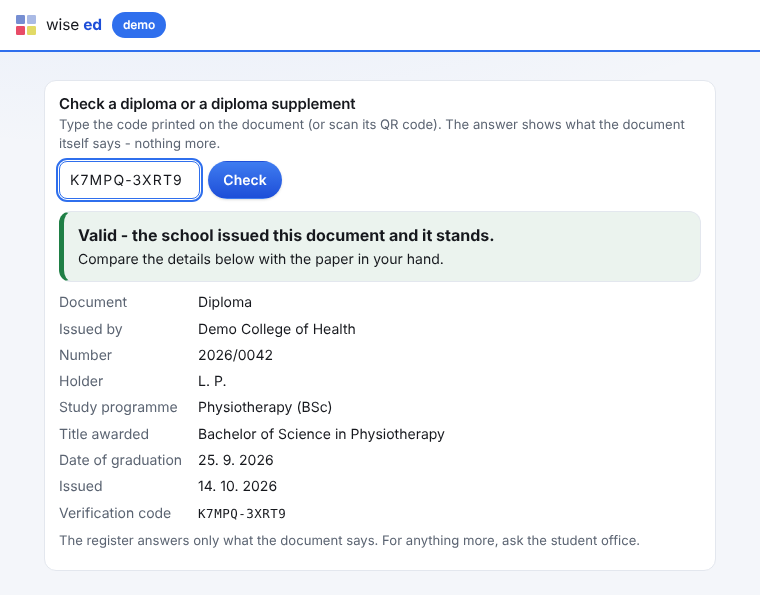Screen dimensions: 760x595
Task: Click the 'Issued' field label
Action: 80,486
